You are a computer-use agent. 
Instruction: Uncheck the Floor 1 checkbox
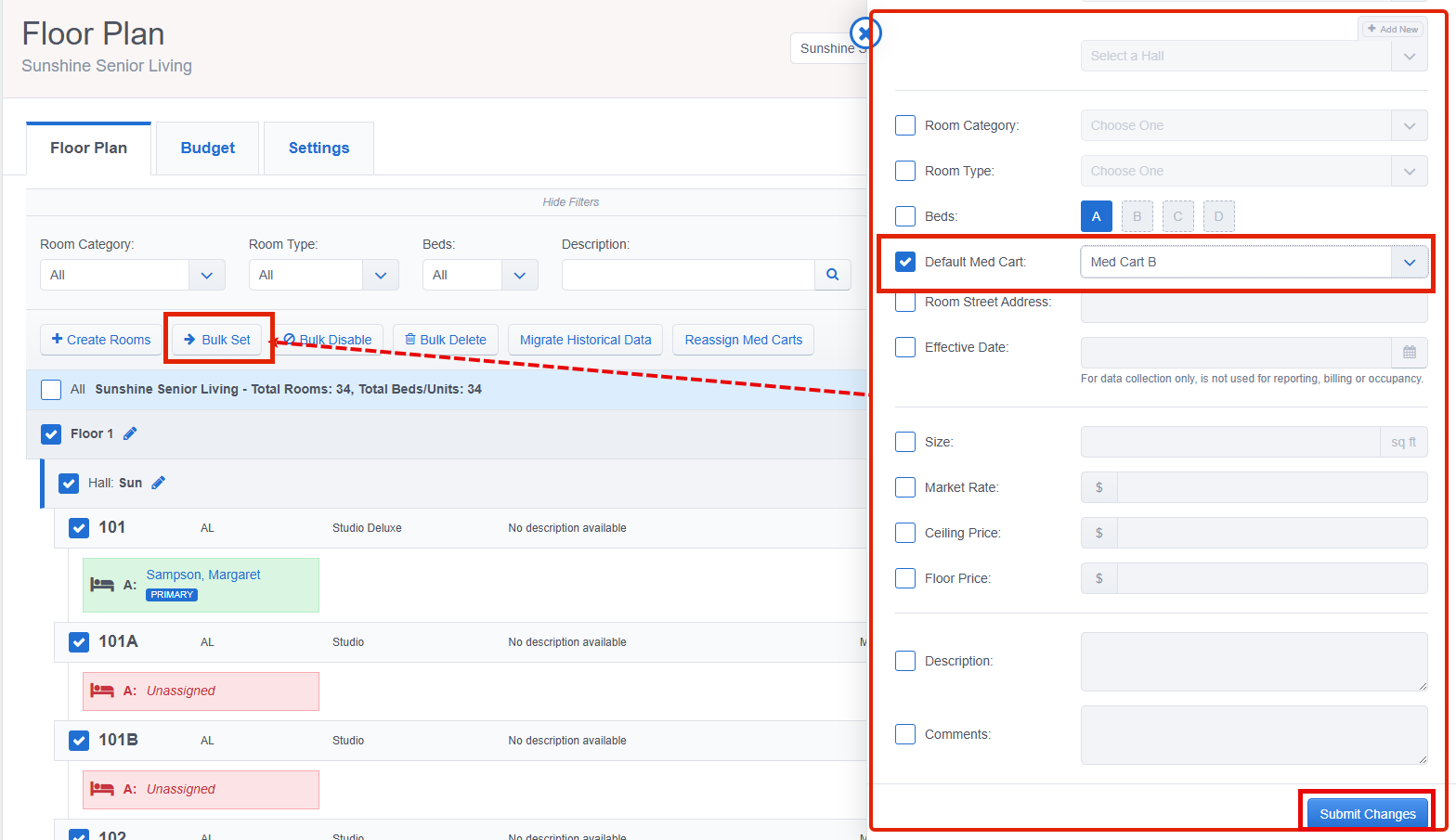51,433
